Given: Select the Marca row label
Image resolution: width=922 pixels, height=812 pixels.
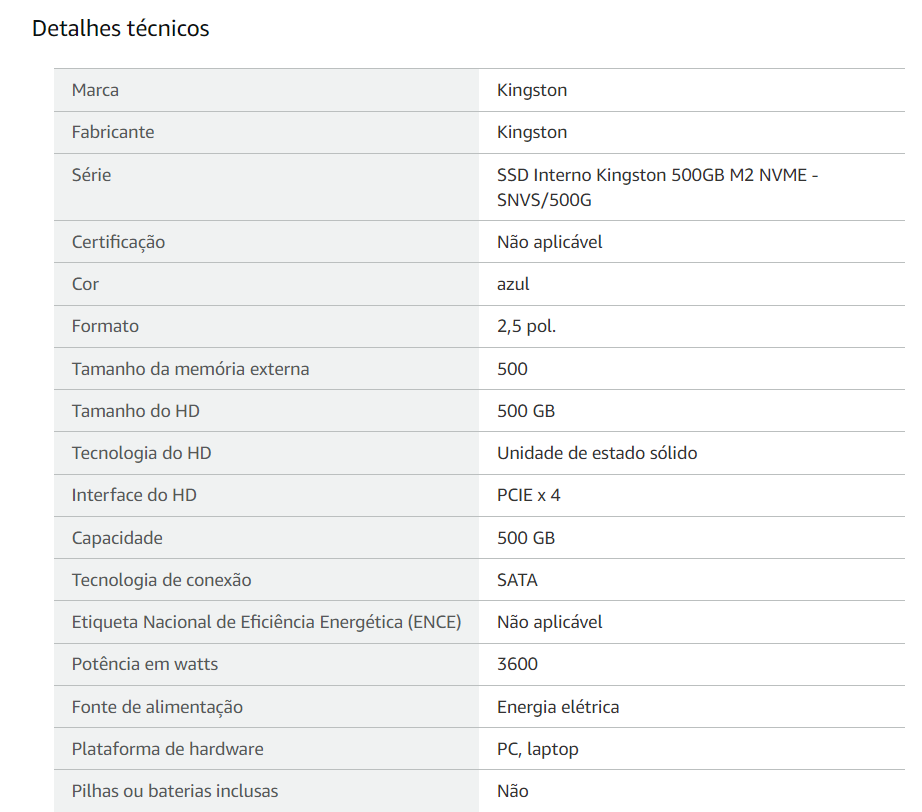Looking at the screenshot, I should coord(95,90).
